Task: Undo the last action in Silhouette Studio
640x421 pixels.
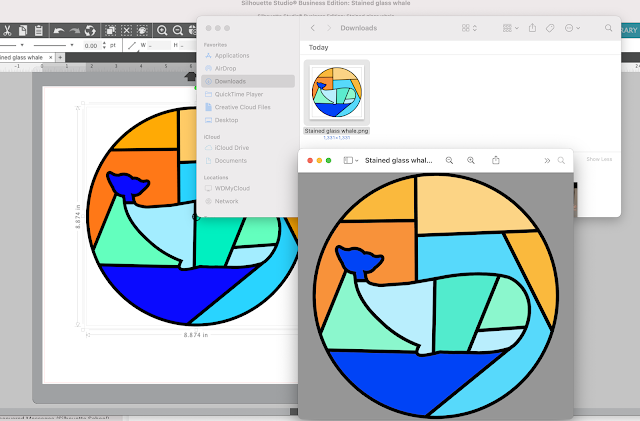Action: [59, 31]
